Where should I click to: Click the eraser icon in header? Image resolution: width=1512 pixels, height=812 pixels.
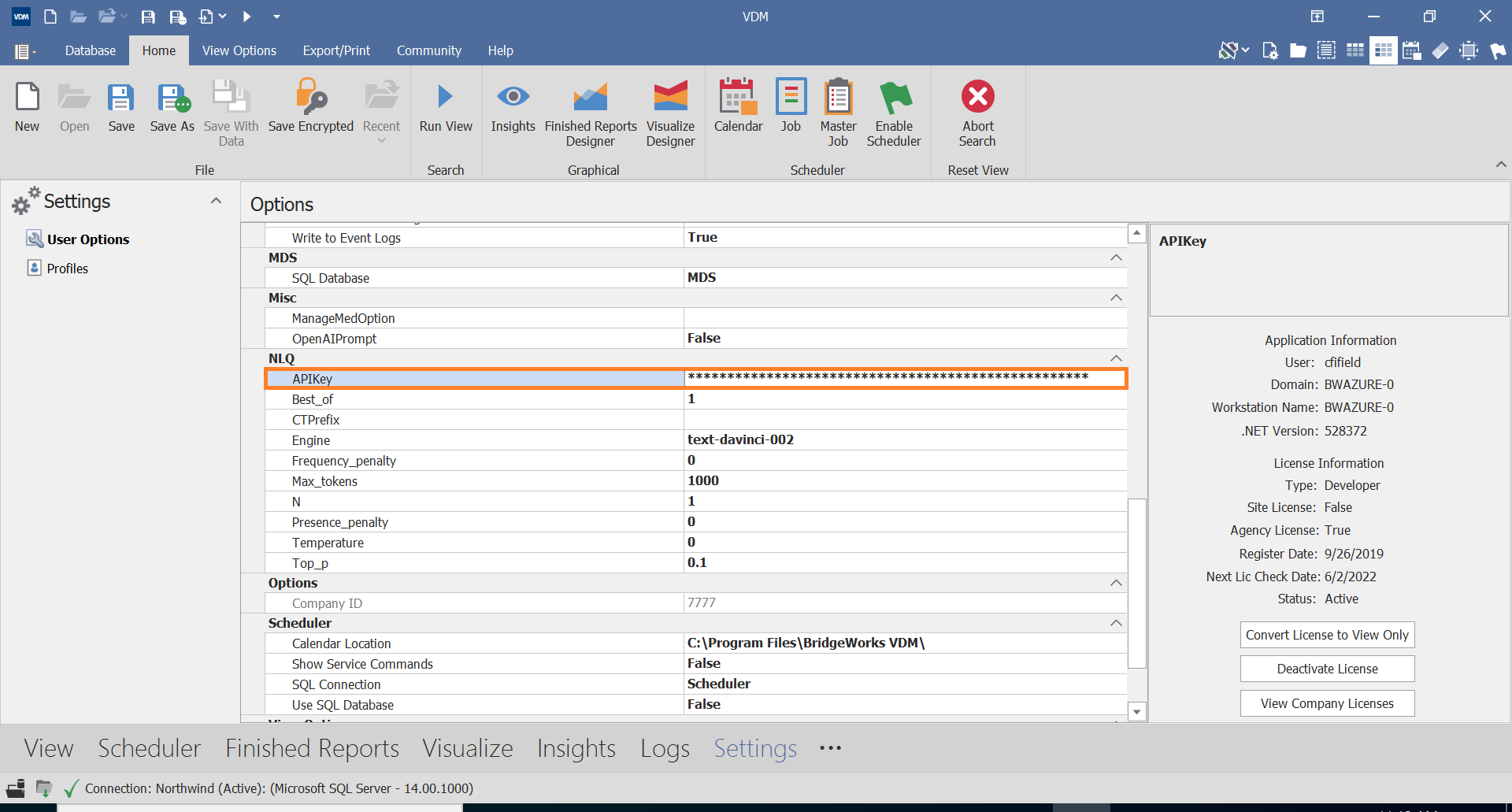coord(1440,50)
